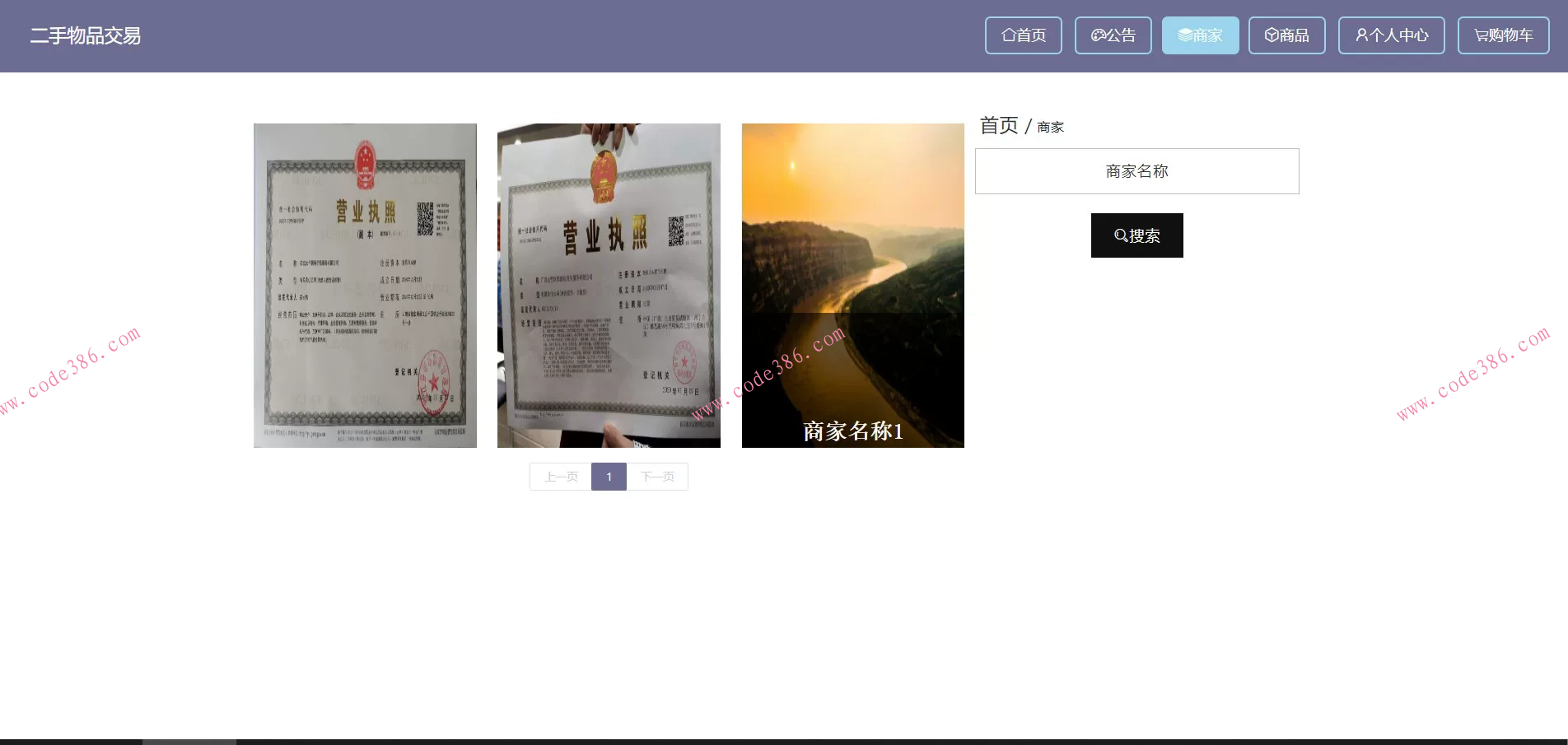This screenshot has width=1568, height=745.
Task: Select the highlighted 商家 merchants nav button
Action: [1200, 35]
